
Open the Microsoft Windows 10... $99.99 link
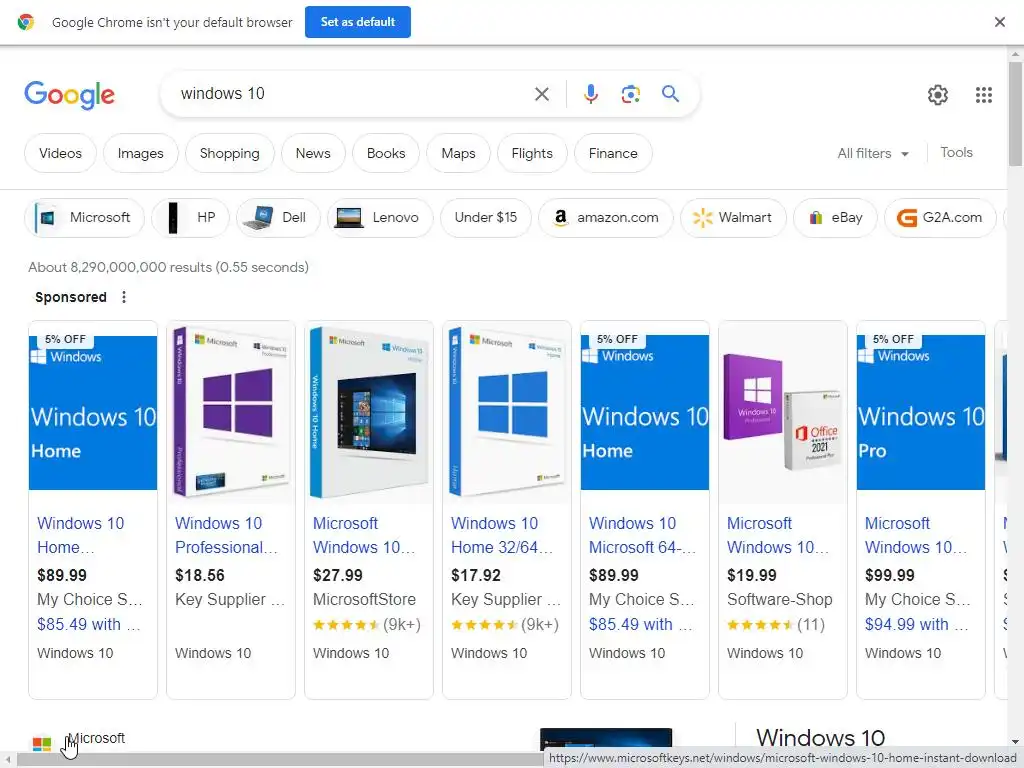[916, 536]
